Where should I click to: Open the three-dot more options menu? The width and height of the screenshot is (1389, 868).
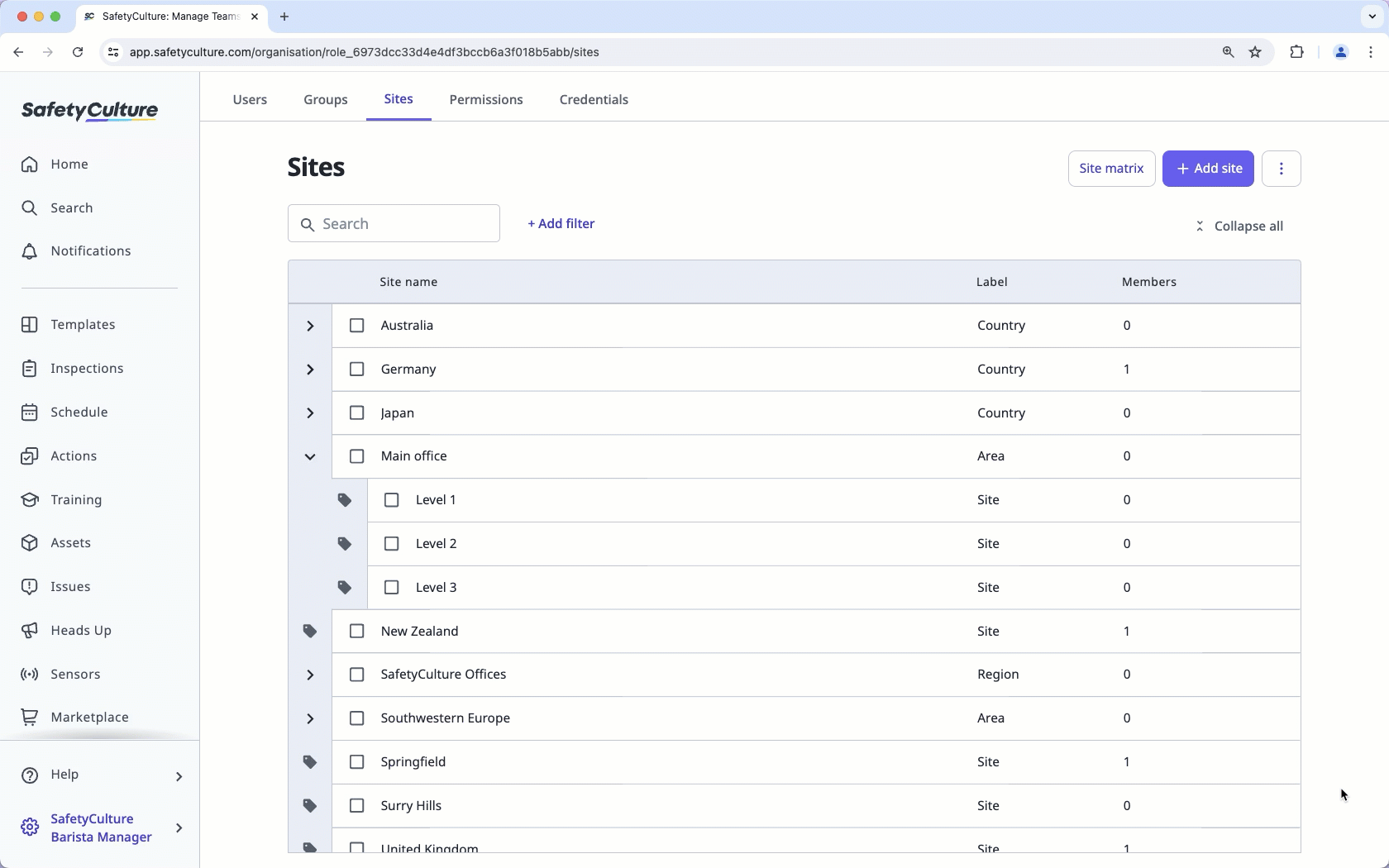(1282, 169)
